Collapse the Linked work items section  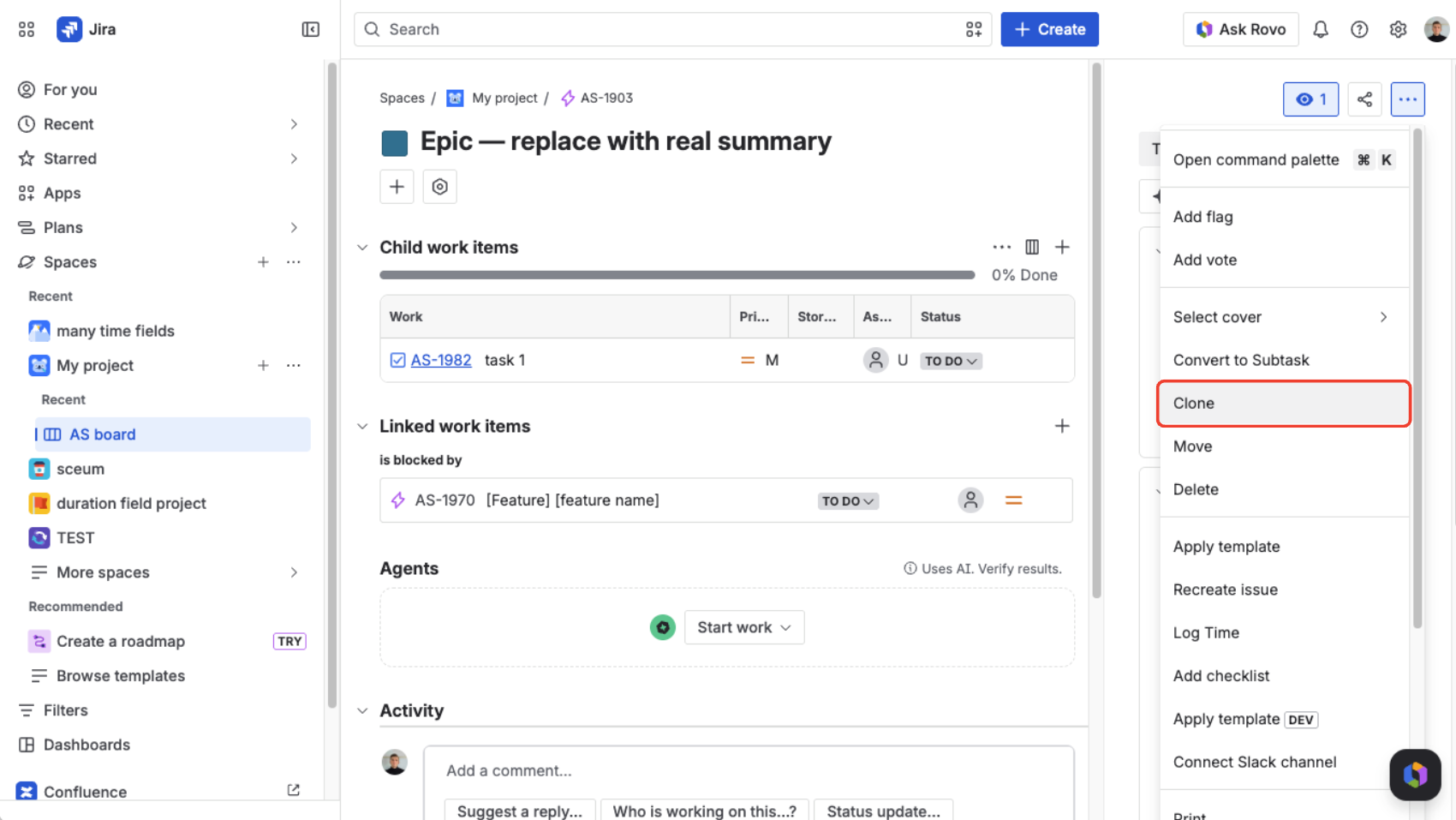coord(362,427)
